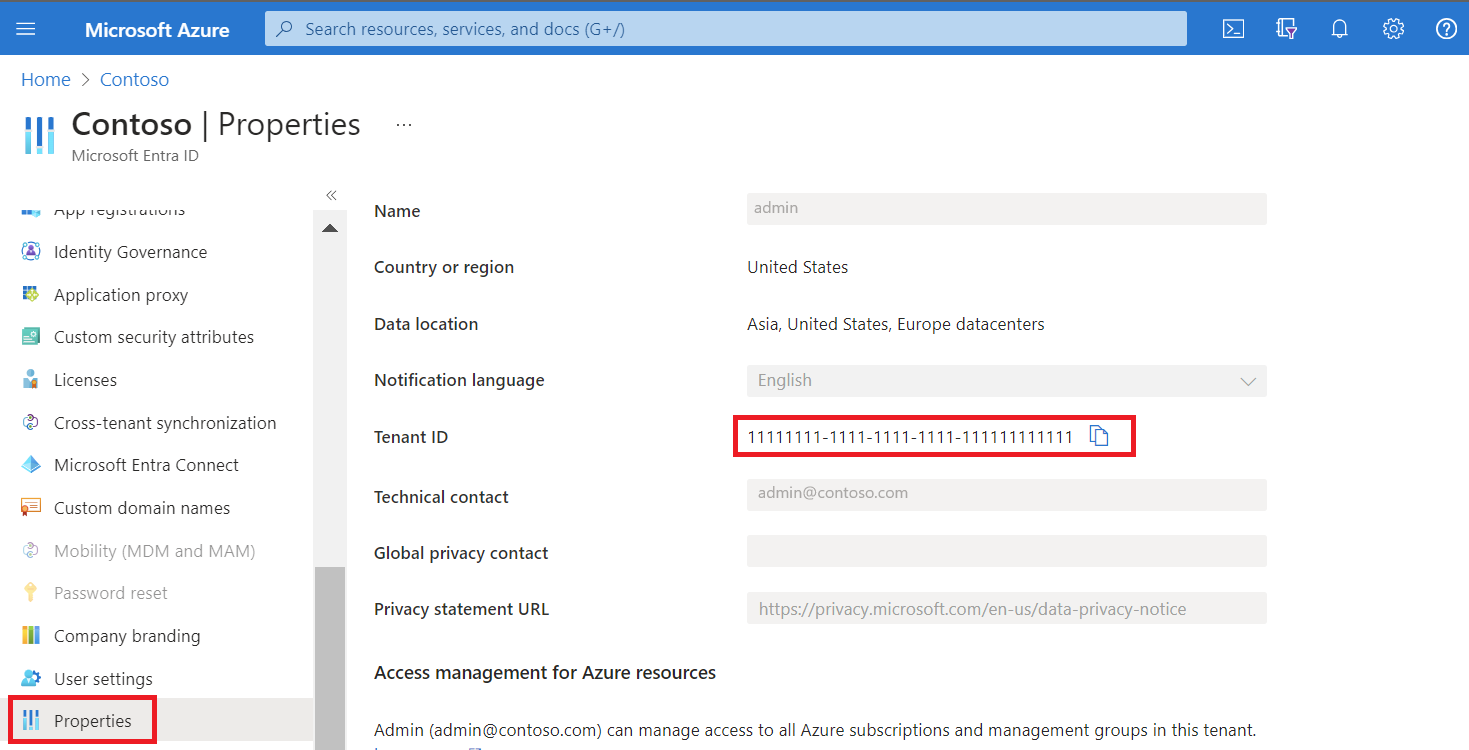Screen dimensions: 1469x750
Task: Launch Cloud Shell from the top bar
Action: [x=1234, y=29]
